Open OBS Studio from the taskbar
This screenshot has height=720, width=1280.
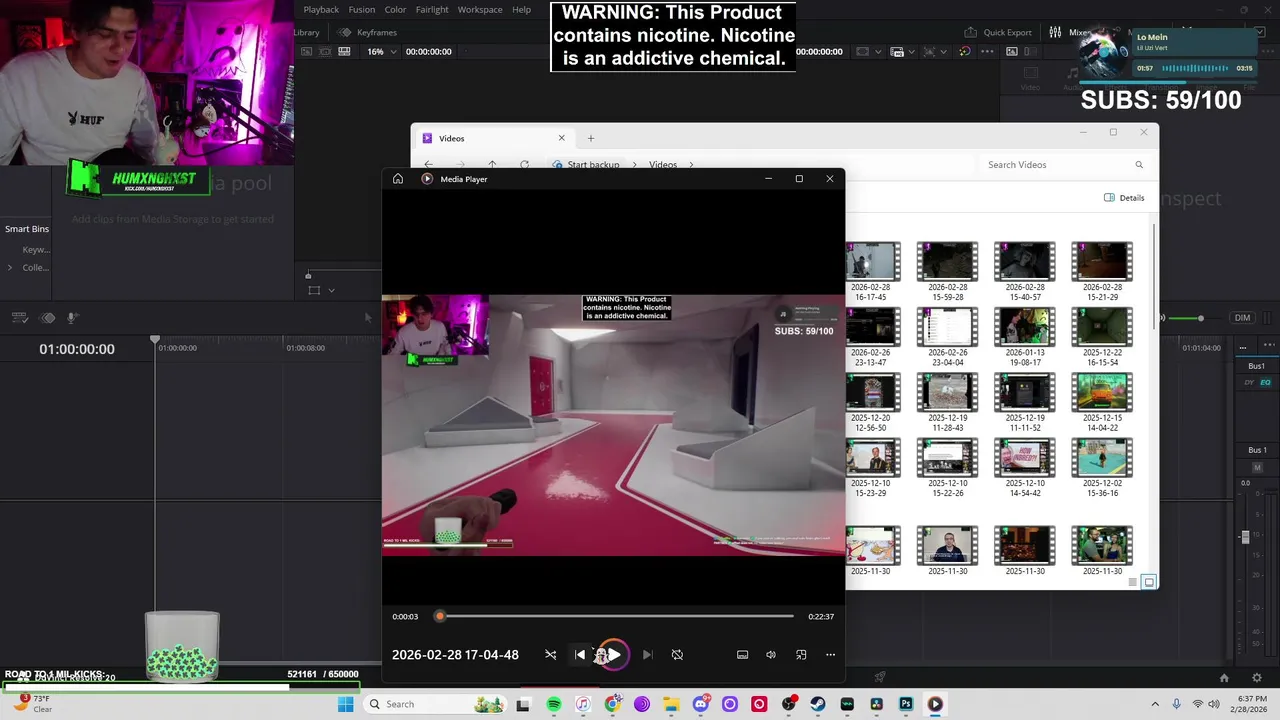(789, 704)
